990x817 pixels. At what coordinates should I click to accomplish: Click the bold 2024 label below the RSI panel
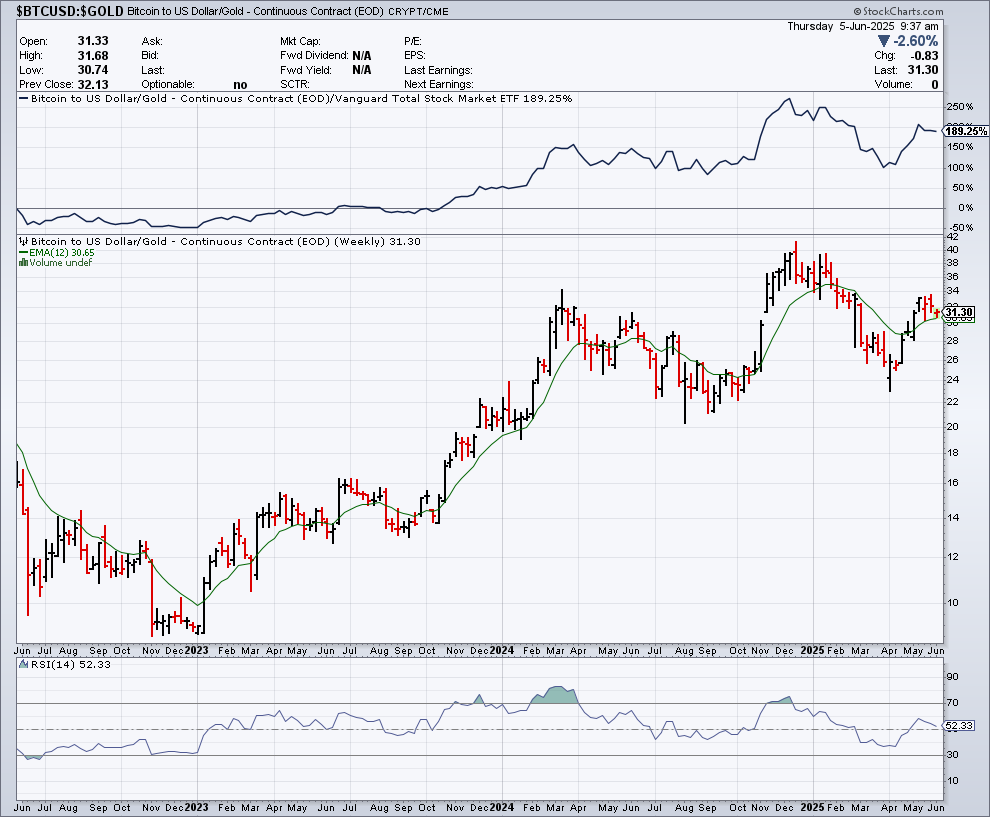(501, 807)
